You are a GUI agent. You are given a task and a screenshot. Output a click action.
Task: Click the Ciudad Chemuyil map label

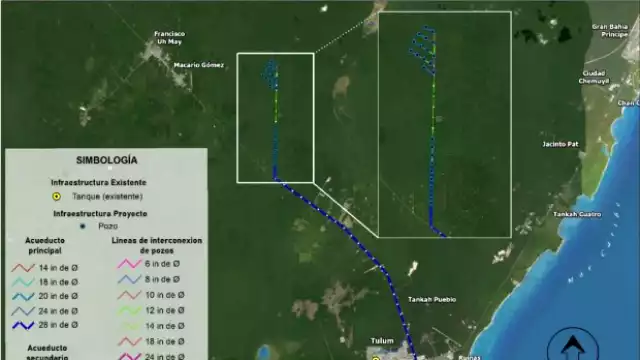[x=594, y=77]
